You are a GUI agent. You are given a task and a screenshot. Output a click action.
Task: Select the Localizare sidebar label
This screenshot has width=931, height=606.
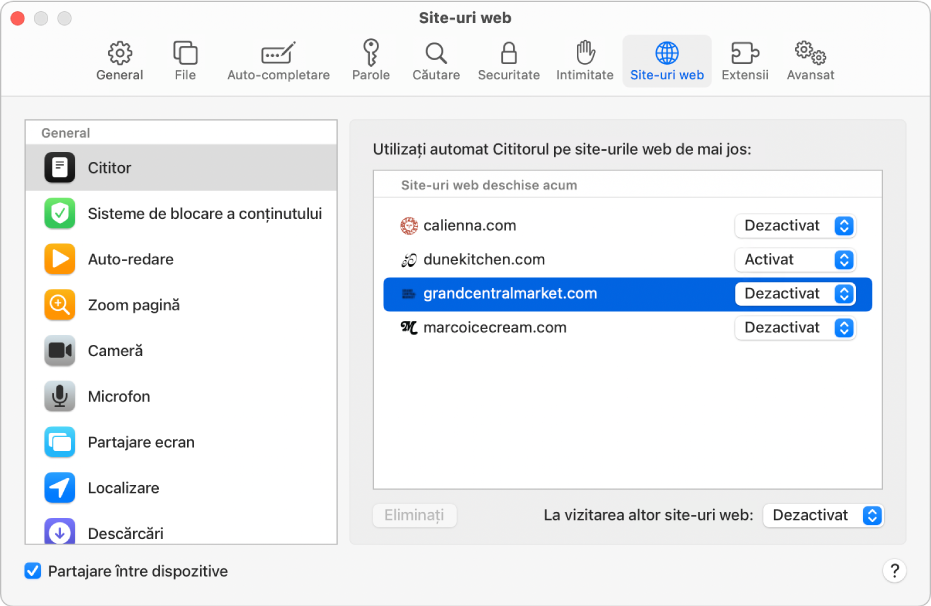pos(124,488)
